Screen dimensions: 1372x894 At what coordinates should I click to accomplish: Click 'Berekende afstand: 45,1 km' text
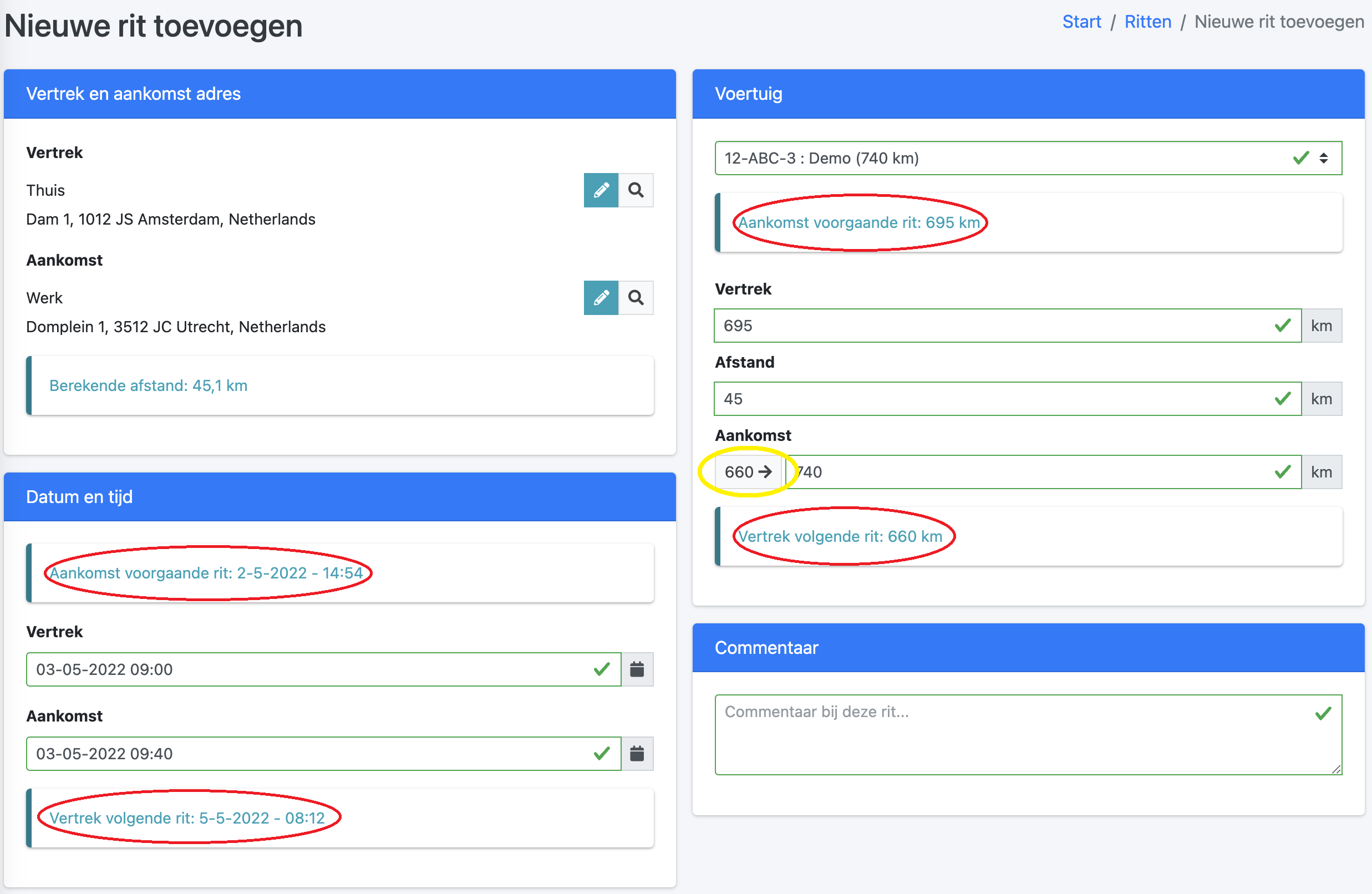148,385
